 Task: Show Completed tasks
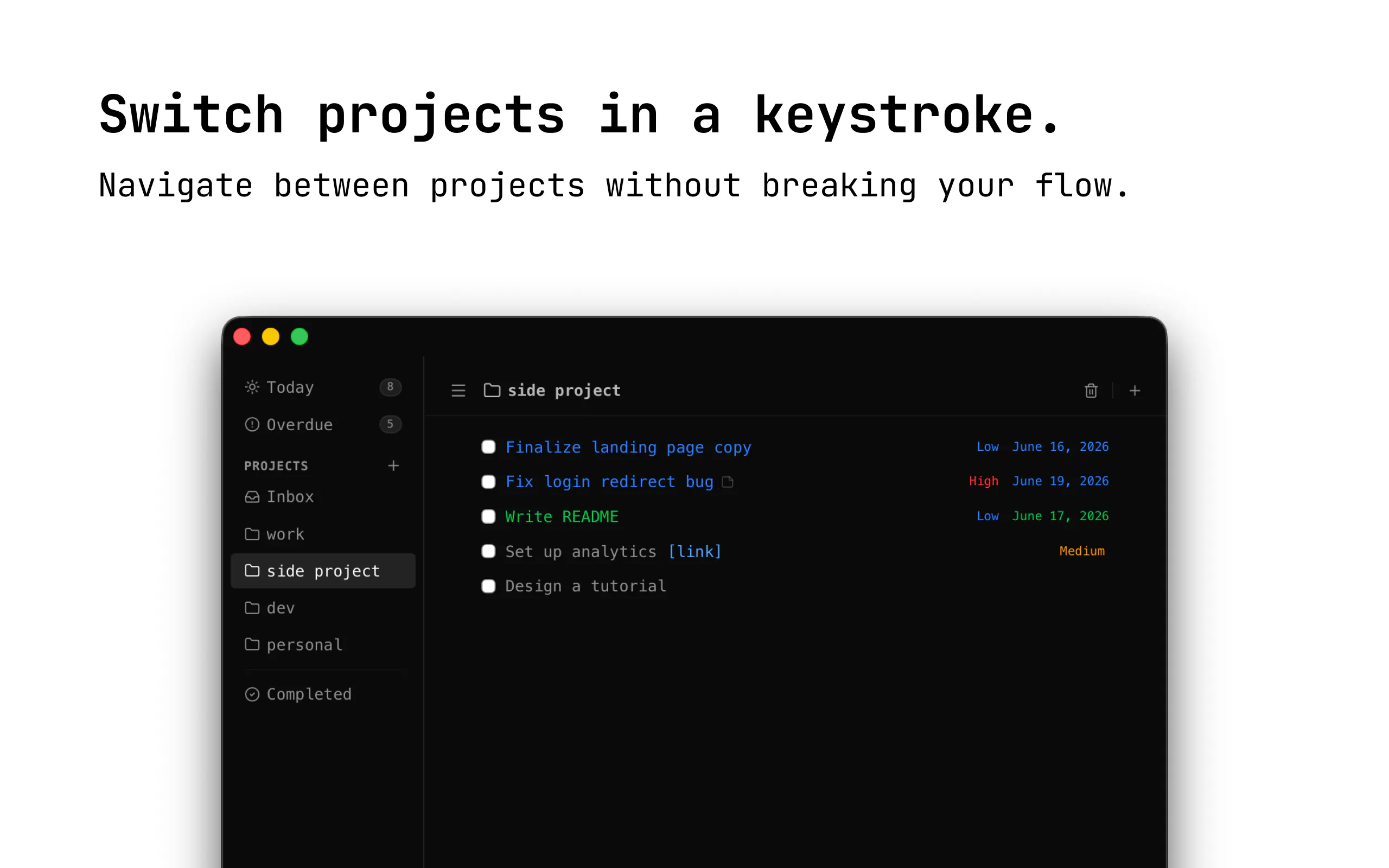(323, 694)
